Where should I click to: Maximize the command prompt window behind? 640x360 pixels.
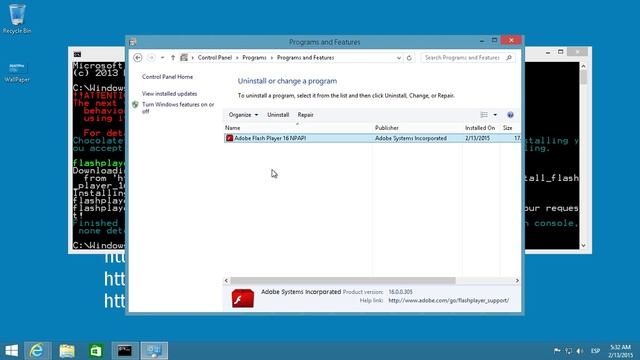pos(560,52)
